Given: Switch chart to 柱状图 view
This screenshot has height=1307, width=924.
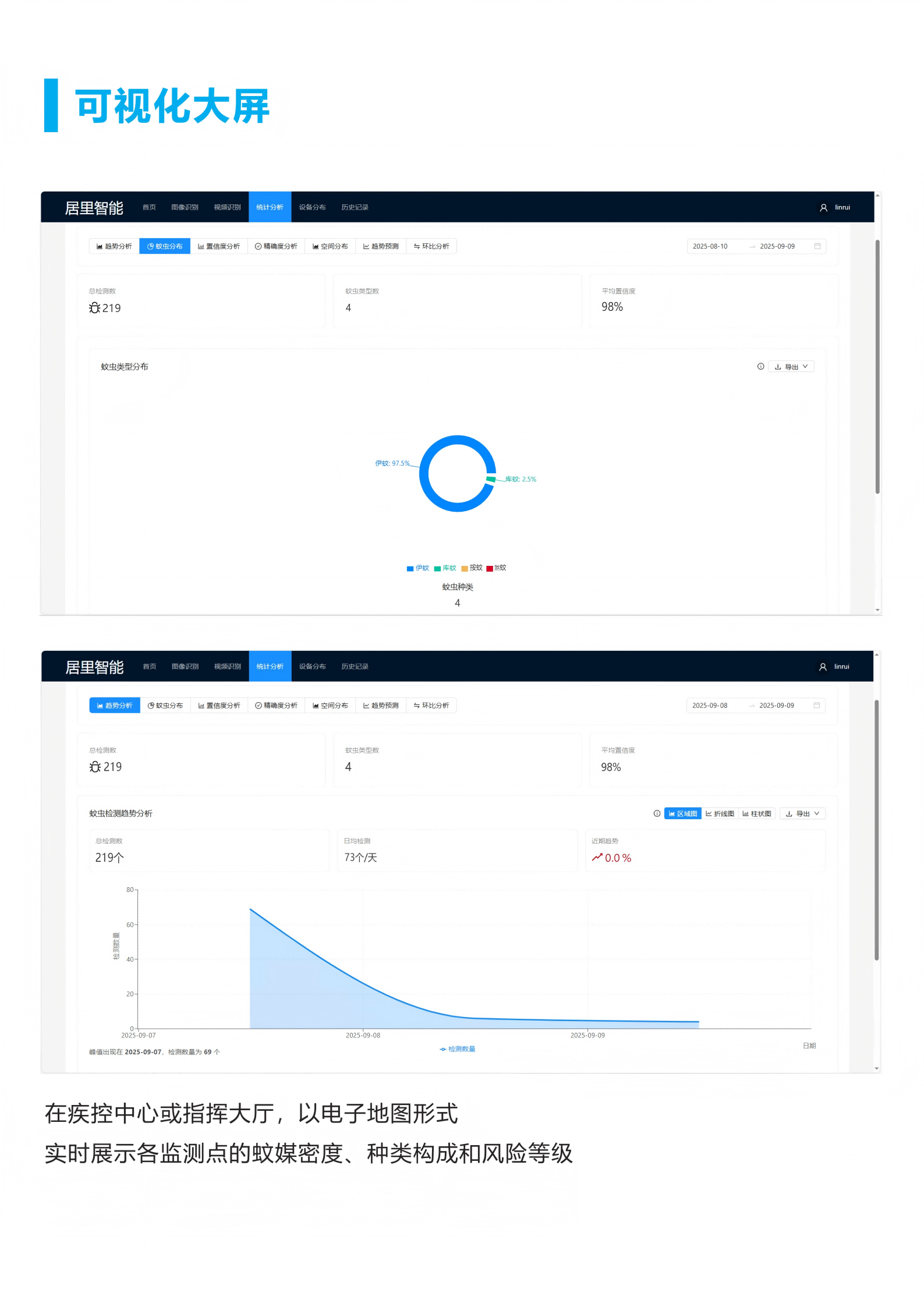Looking at the screenshot, I should 757,813.
